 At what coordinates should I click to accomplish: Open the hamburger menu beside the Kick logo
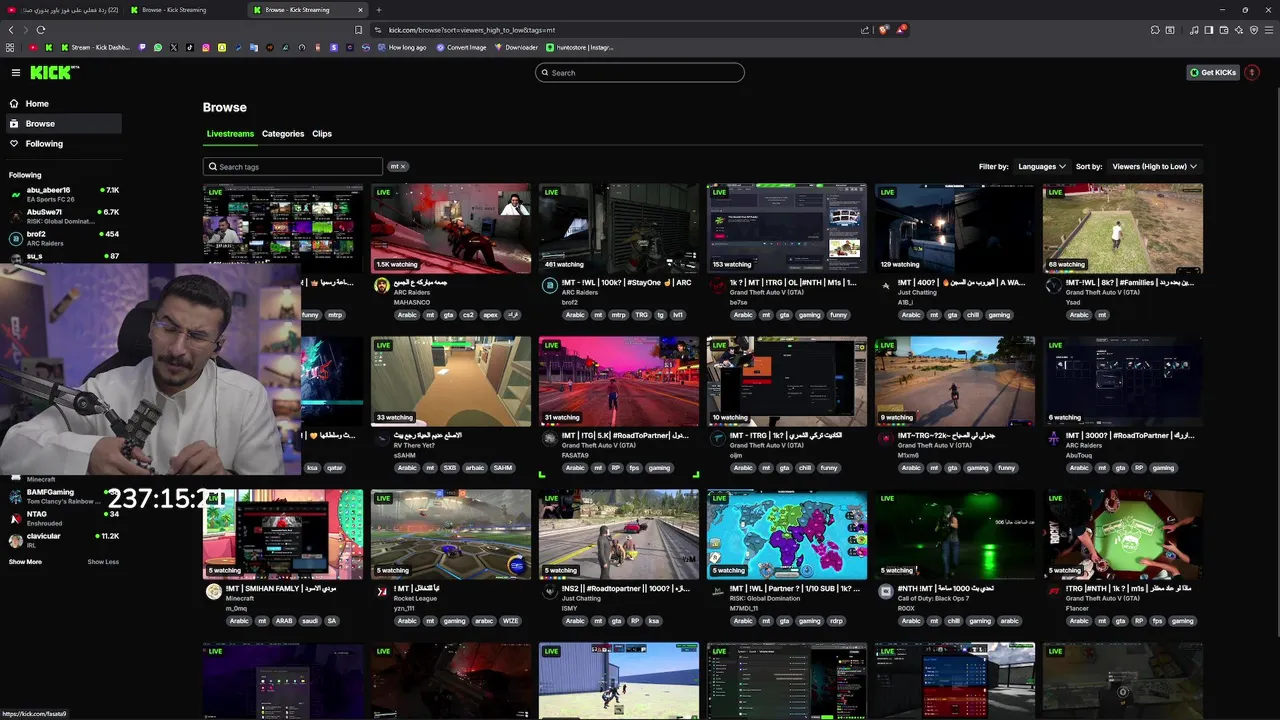click(16, 72)
